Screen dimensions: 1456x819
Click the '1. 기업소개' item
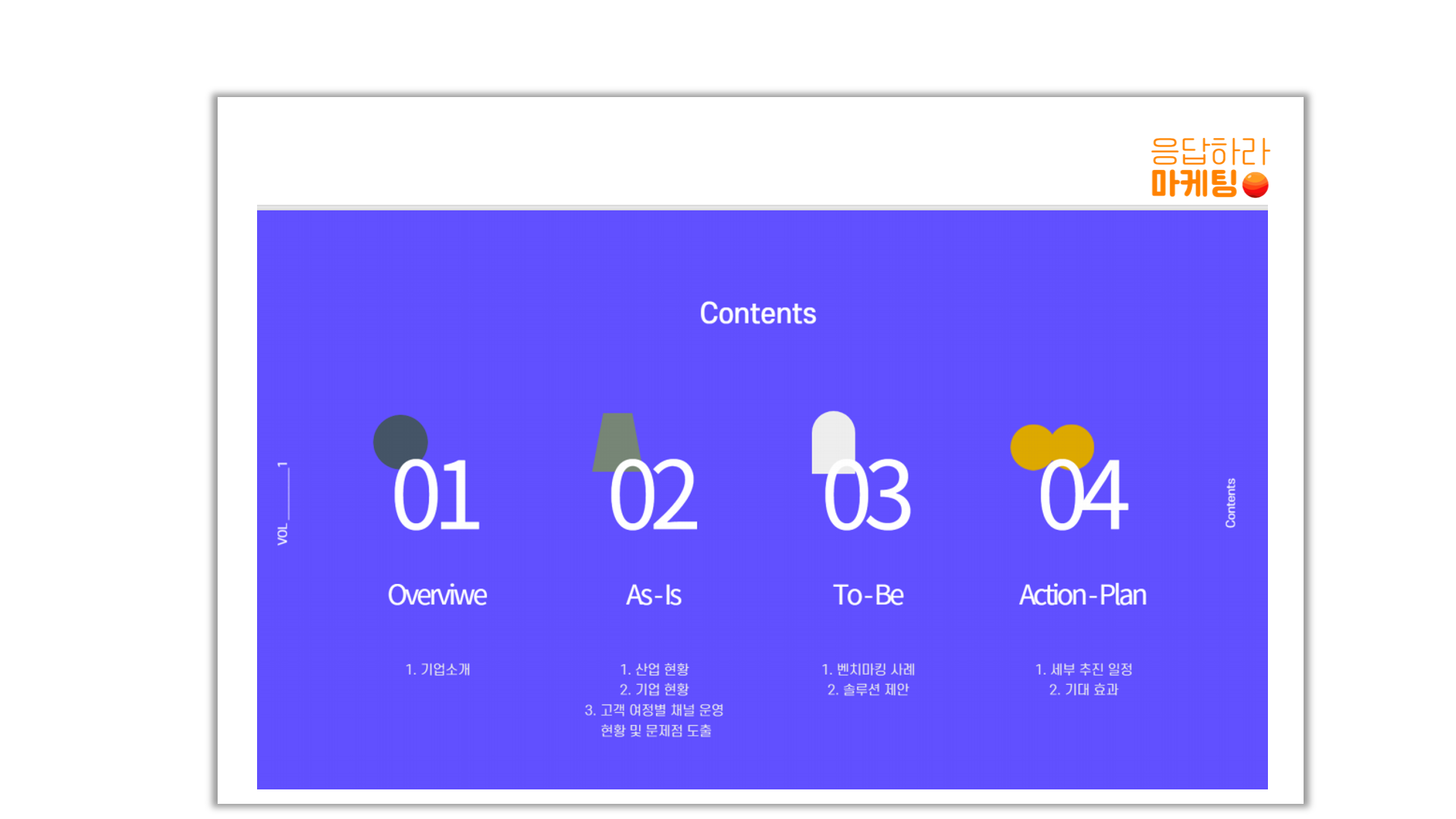(438, 670)
